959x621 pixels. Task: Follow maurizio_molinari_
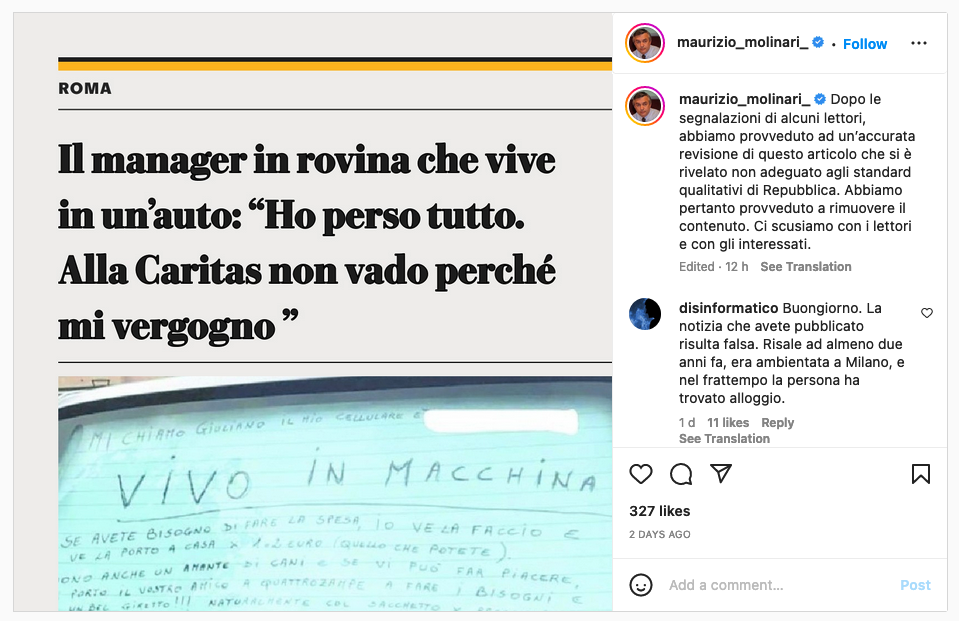click(x=865, y=44)
